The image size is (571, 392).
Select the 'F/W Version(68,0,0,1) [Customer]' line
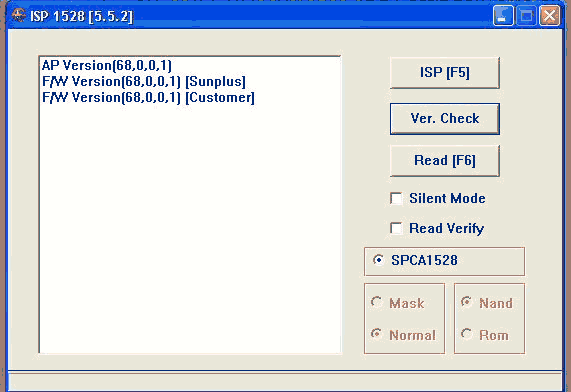click(148, 98)
